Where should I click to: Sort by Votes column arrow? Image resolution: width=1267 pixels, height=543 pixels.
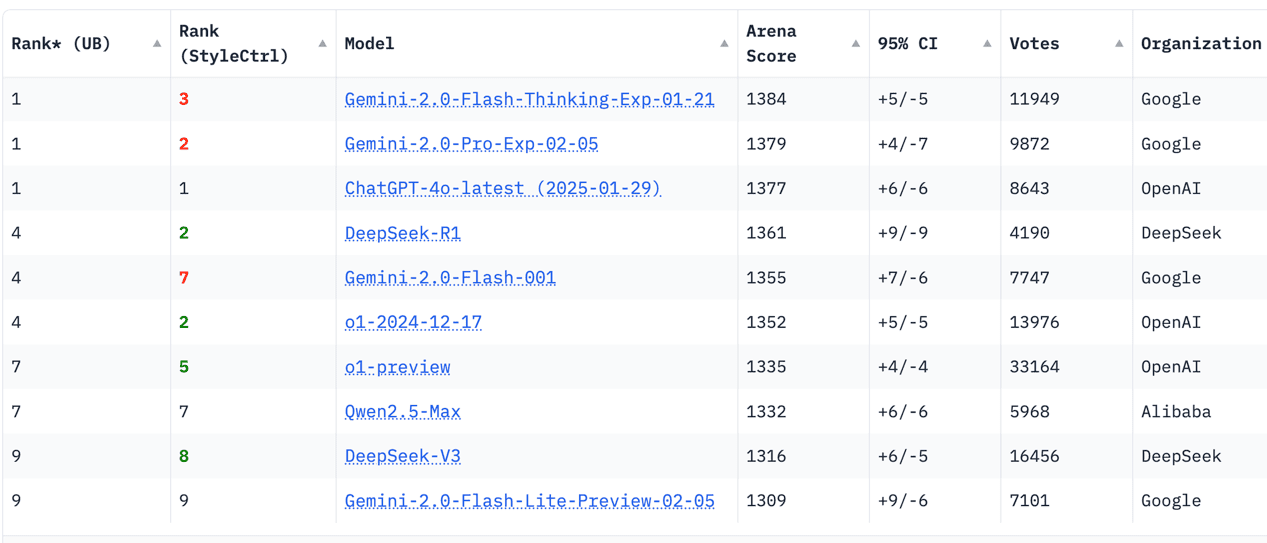[x=1119, y=44]
